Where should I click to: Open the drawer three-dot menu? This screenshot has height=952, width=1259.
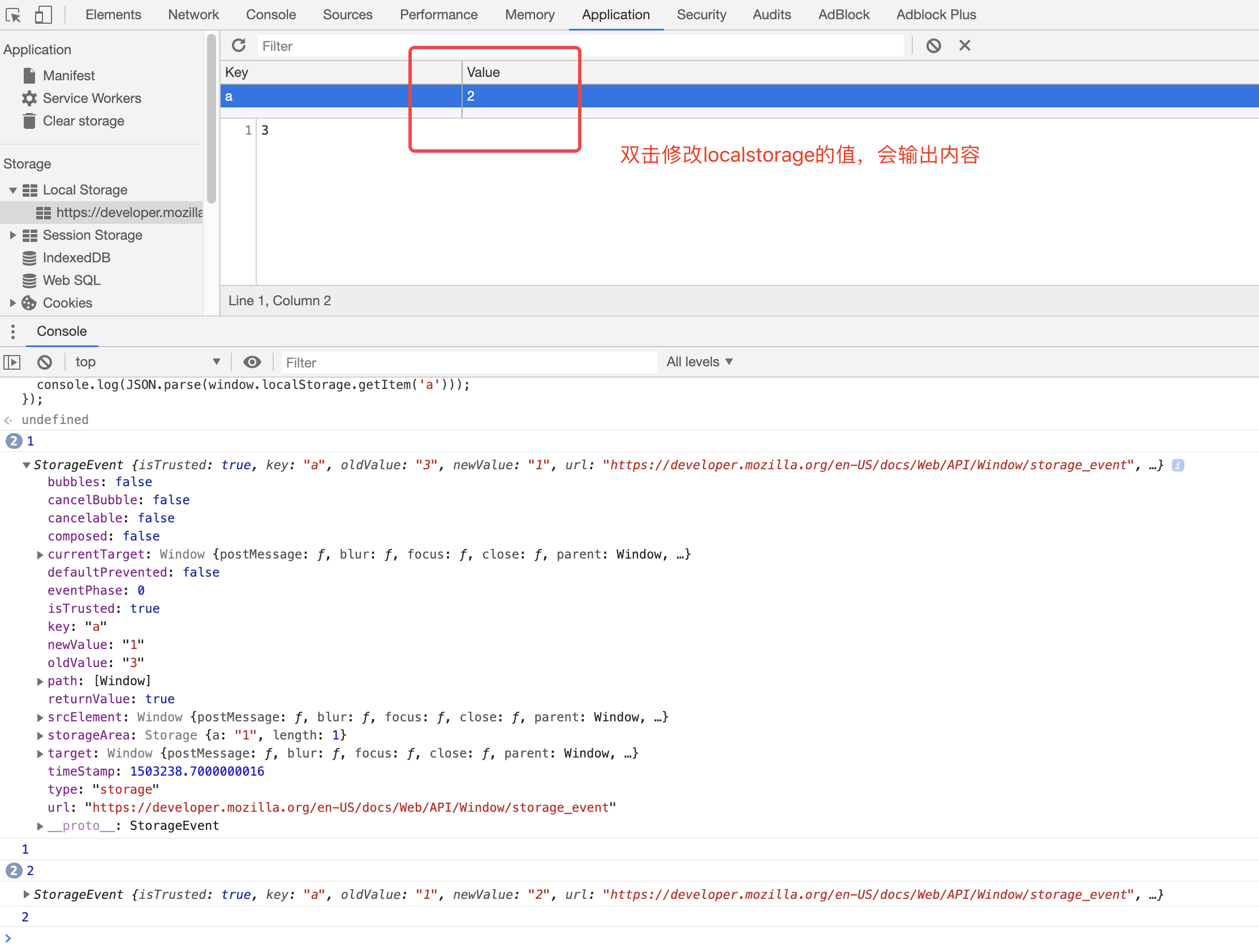tap(12, 331)
